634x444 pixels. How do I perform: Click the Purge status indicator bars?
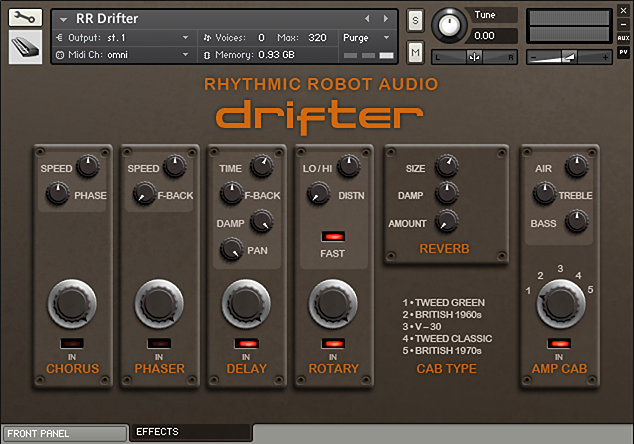pos(368,55)
